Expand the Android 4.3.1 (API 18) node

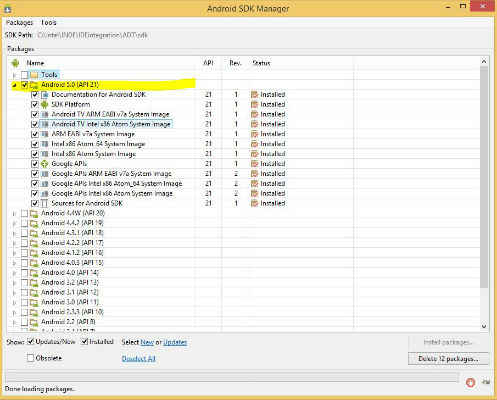(14, 233)
